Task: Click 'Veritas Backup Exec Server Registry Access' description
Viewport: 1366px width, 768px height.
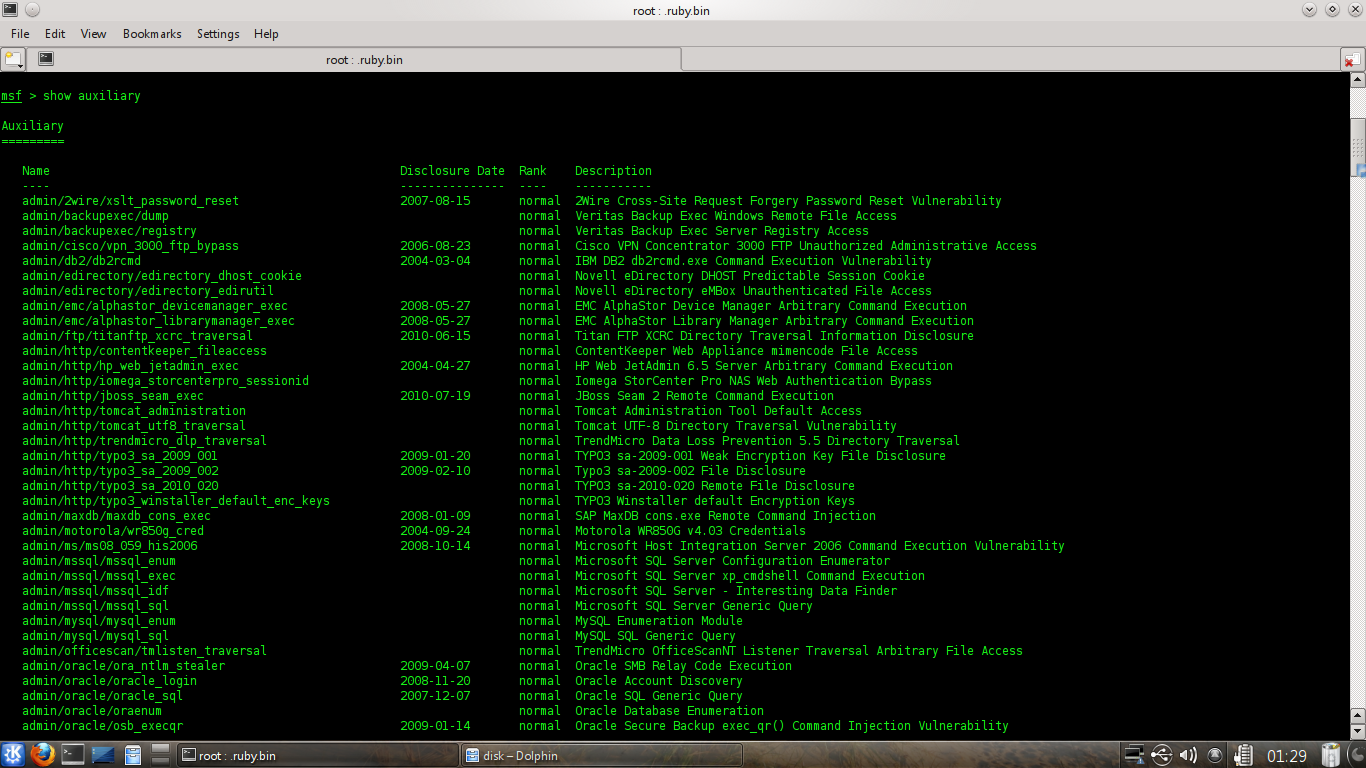Action: click(722, 231)
